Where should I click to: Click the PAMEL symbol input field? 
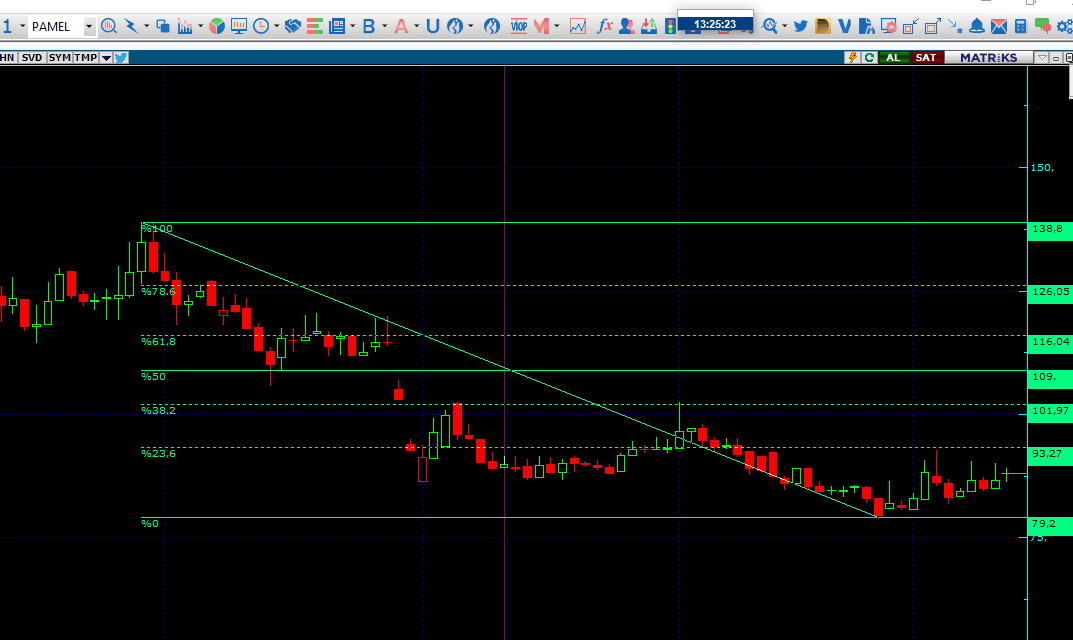point(55,26)
